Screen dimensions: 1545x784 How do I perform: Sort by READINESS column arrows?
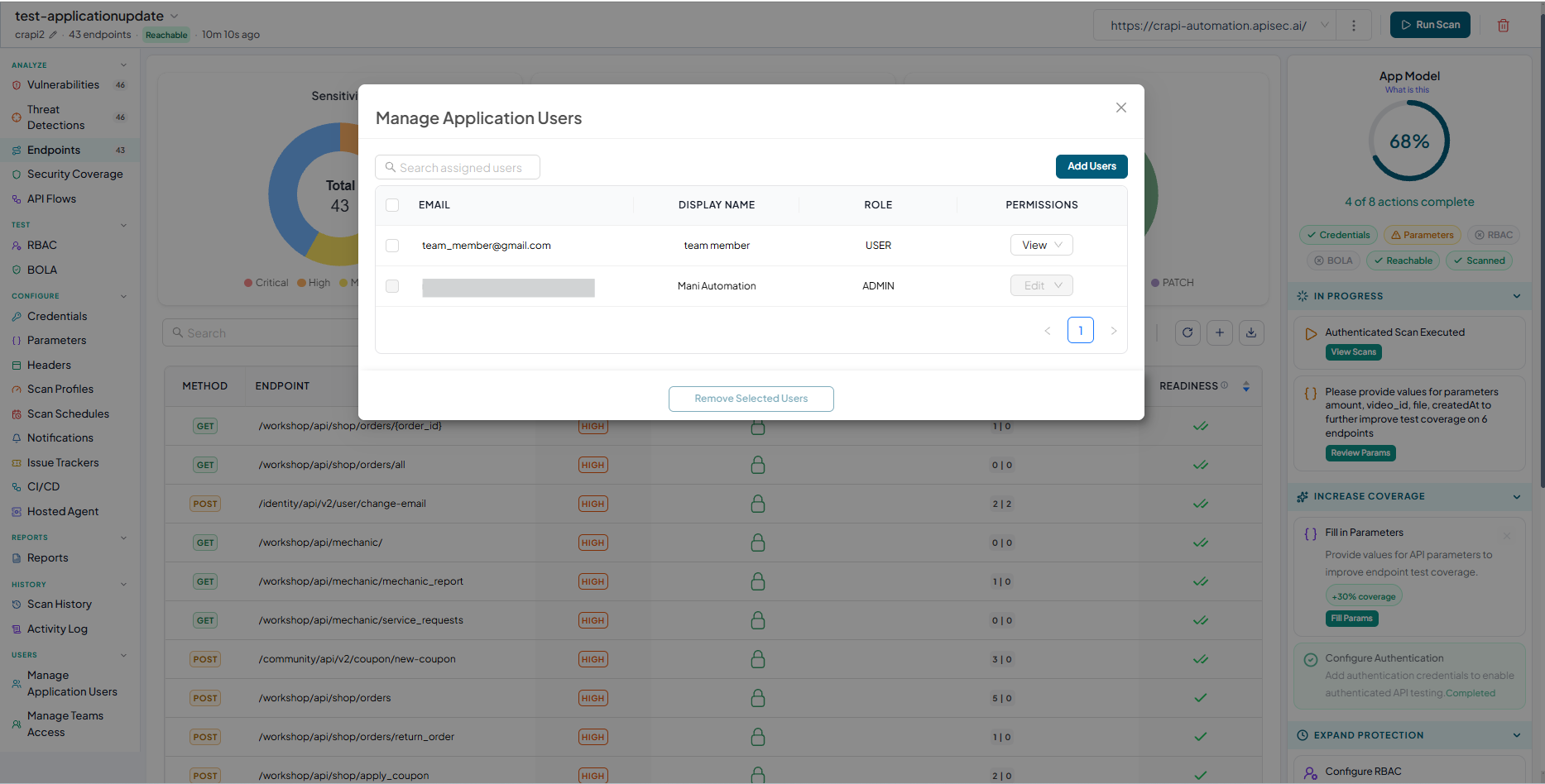[1246, 386]
